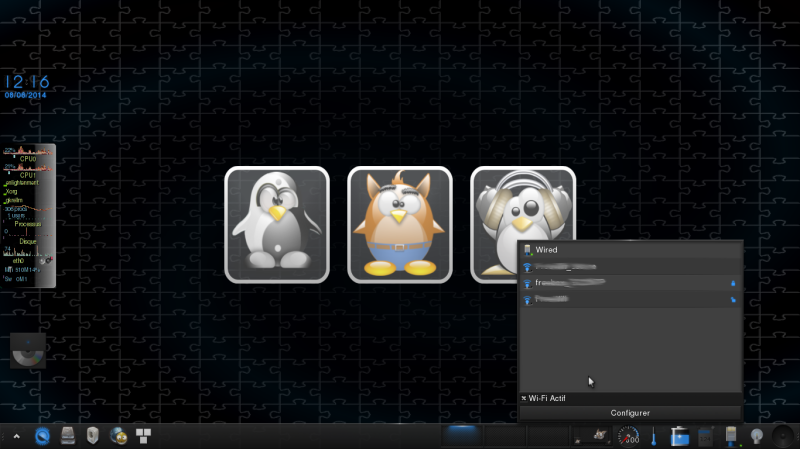Click the orange owl desktop icon
The height and width of the screenshot is (449, 800).
(x=399, y=224)
